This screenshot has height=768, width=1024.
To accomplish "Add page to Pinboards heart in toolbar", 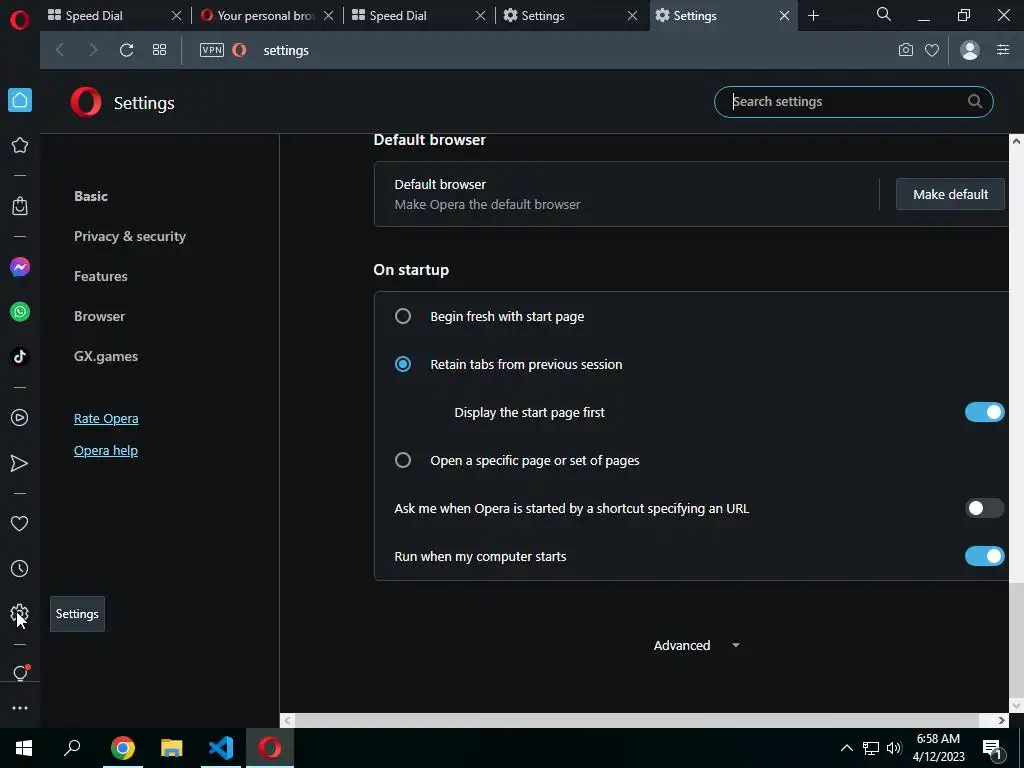I will [932, 50].
